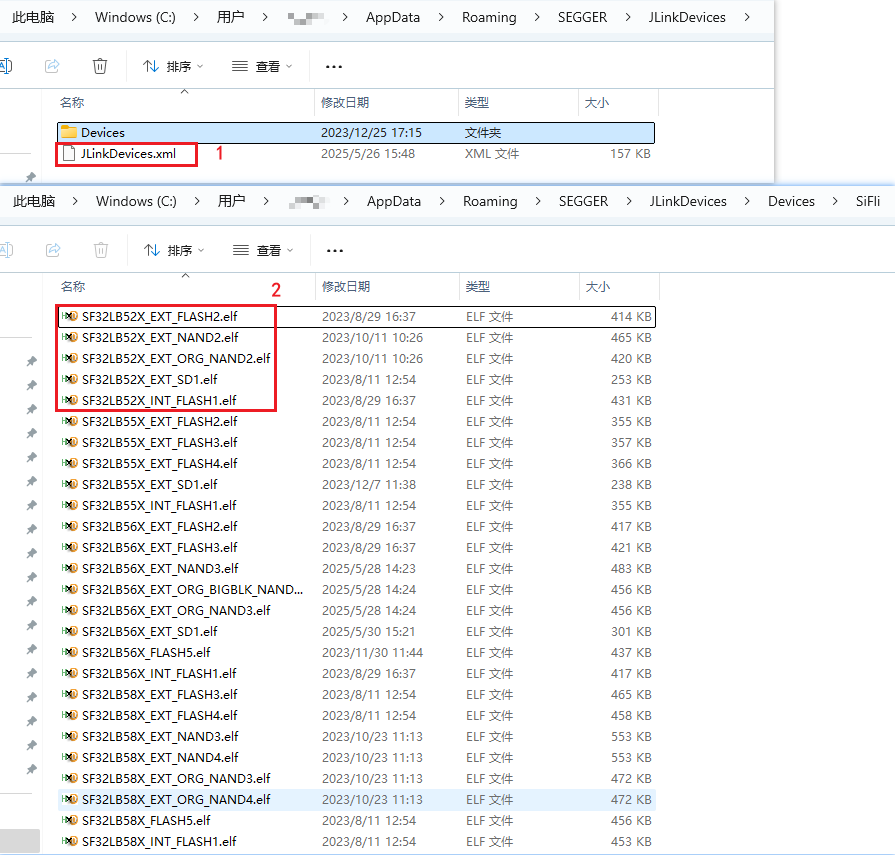Open the more options ellipsis in lower SiFli window
Screen dimensions: 895x855
point(335,251)
